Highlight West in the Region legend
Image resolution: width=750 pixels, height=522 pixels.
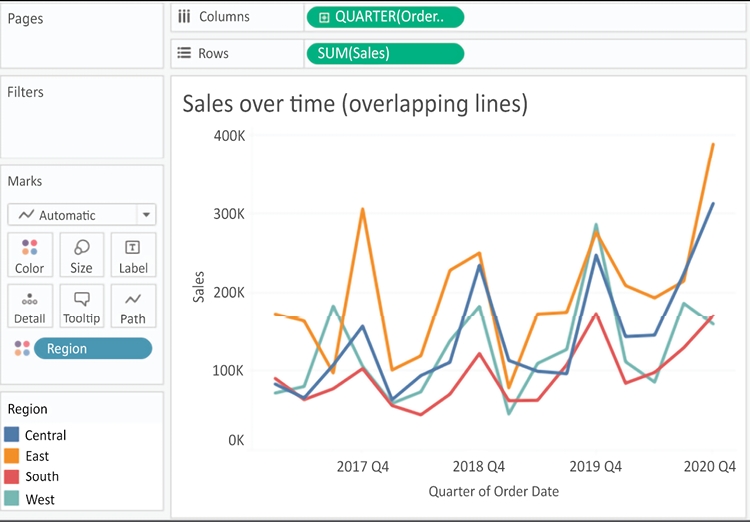39,499
